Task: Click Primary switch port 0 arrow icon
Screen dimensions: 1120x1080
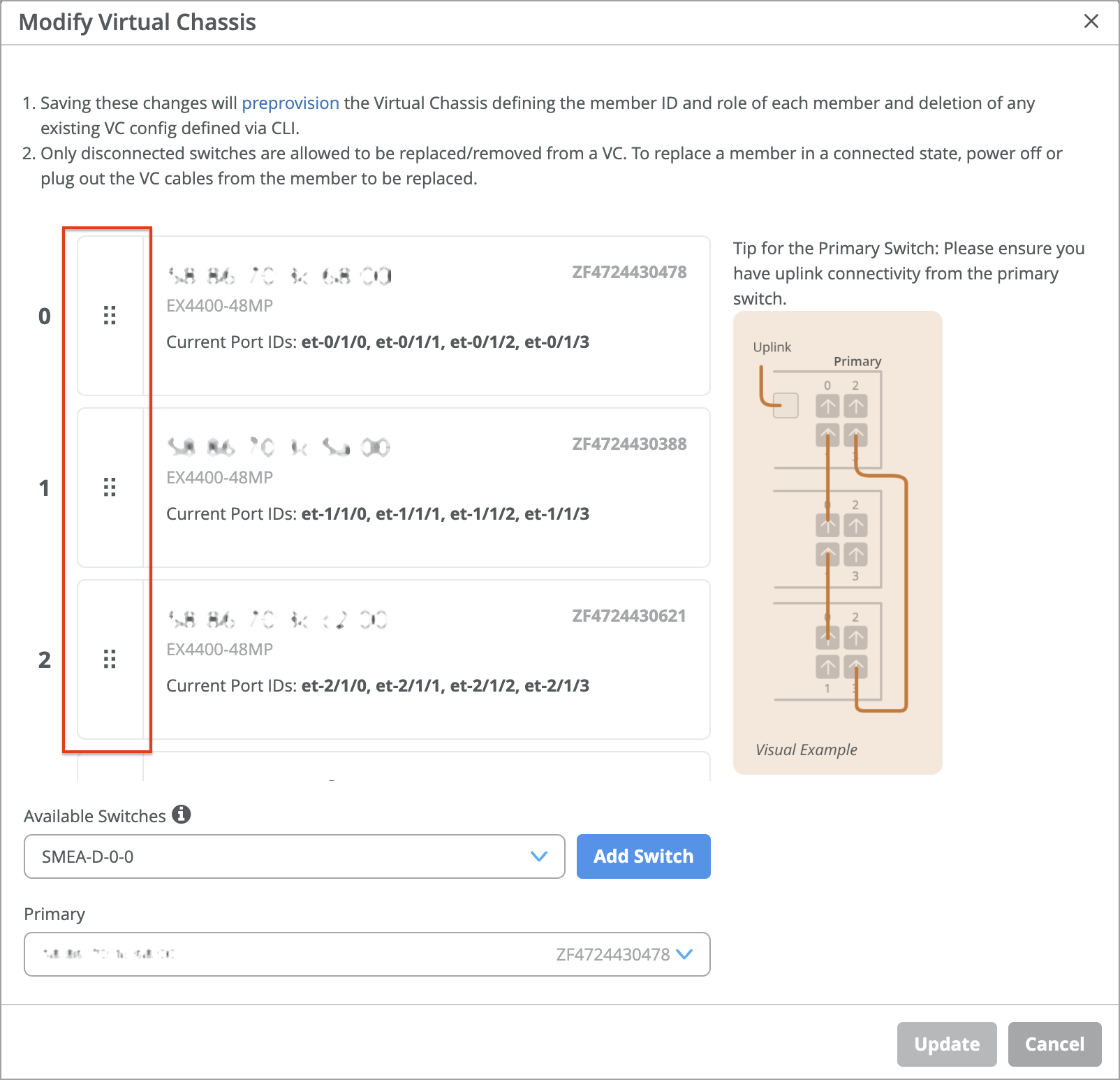Action: (x=828, y=406)
